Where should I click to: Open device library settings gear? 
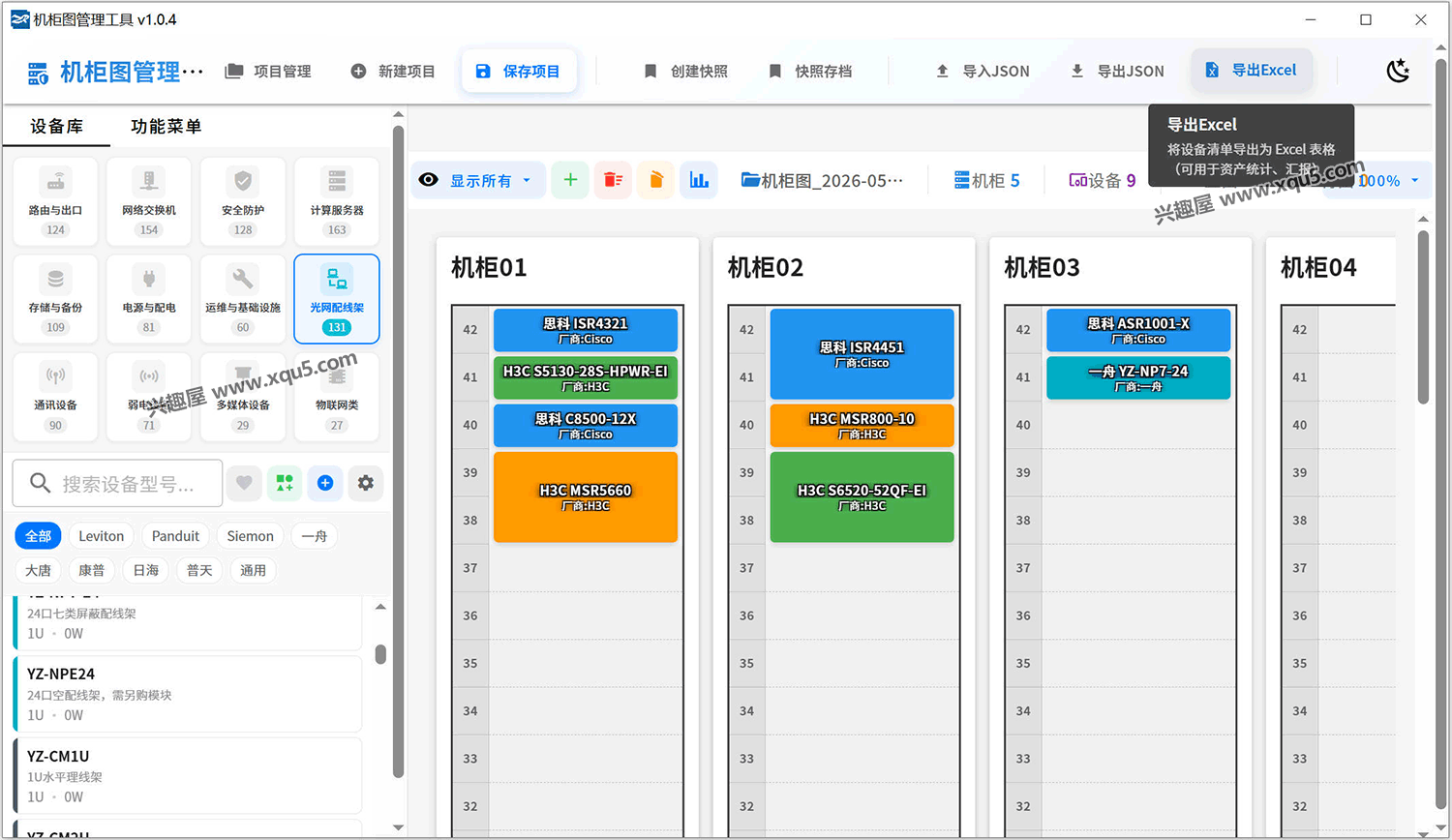(366, 483)
